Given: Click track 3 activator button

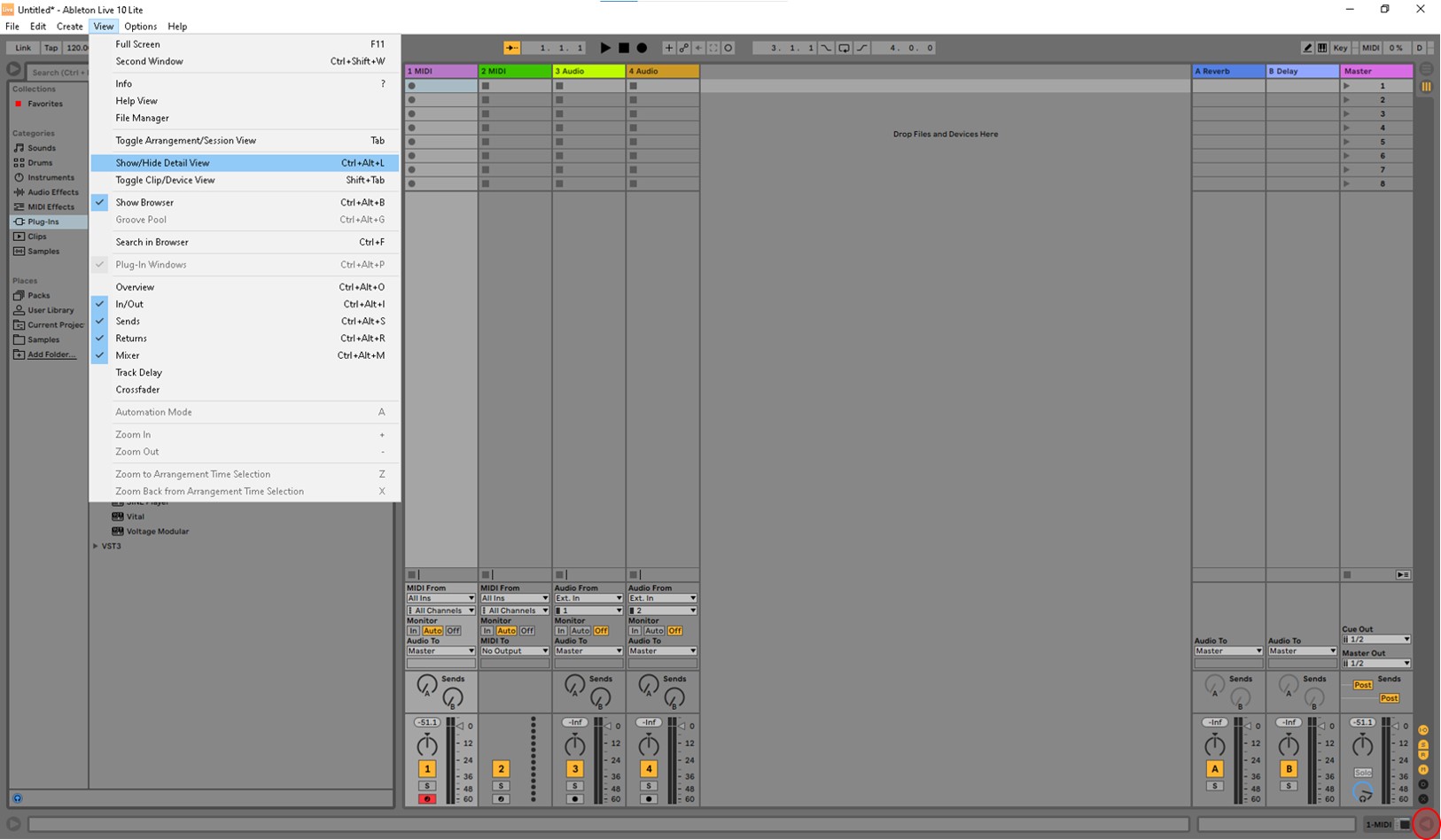Looking at the screenshot, I should [574, 769].
